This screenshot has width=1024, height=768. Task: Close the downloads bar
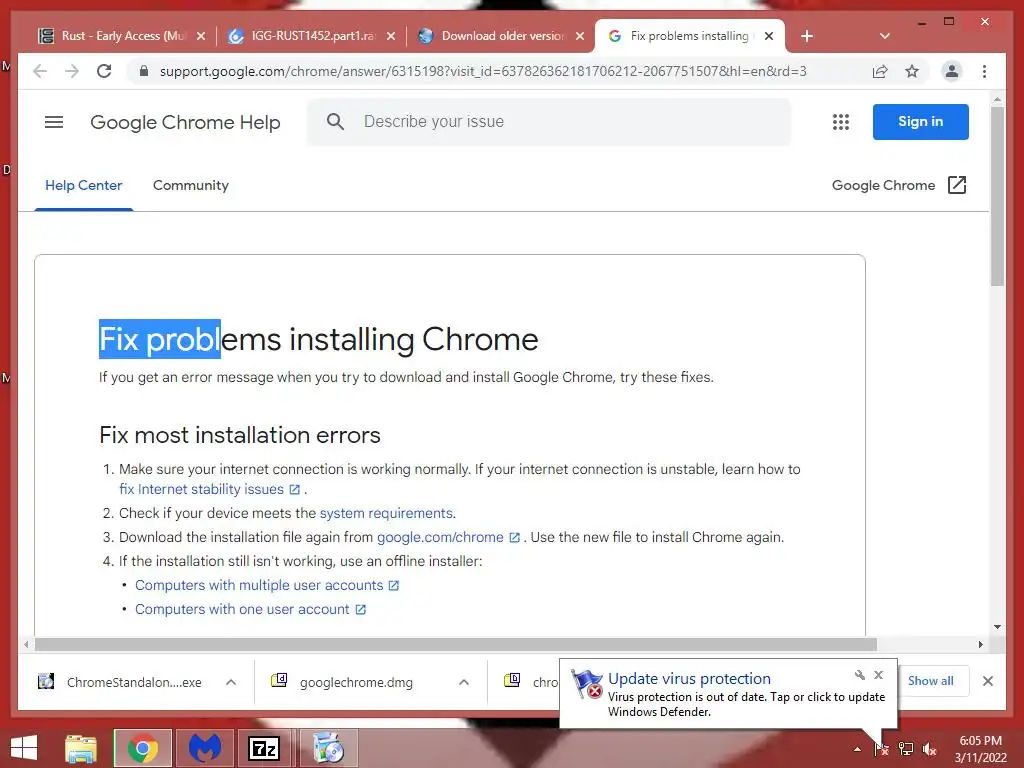988,681
